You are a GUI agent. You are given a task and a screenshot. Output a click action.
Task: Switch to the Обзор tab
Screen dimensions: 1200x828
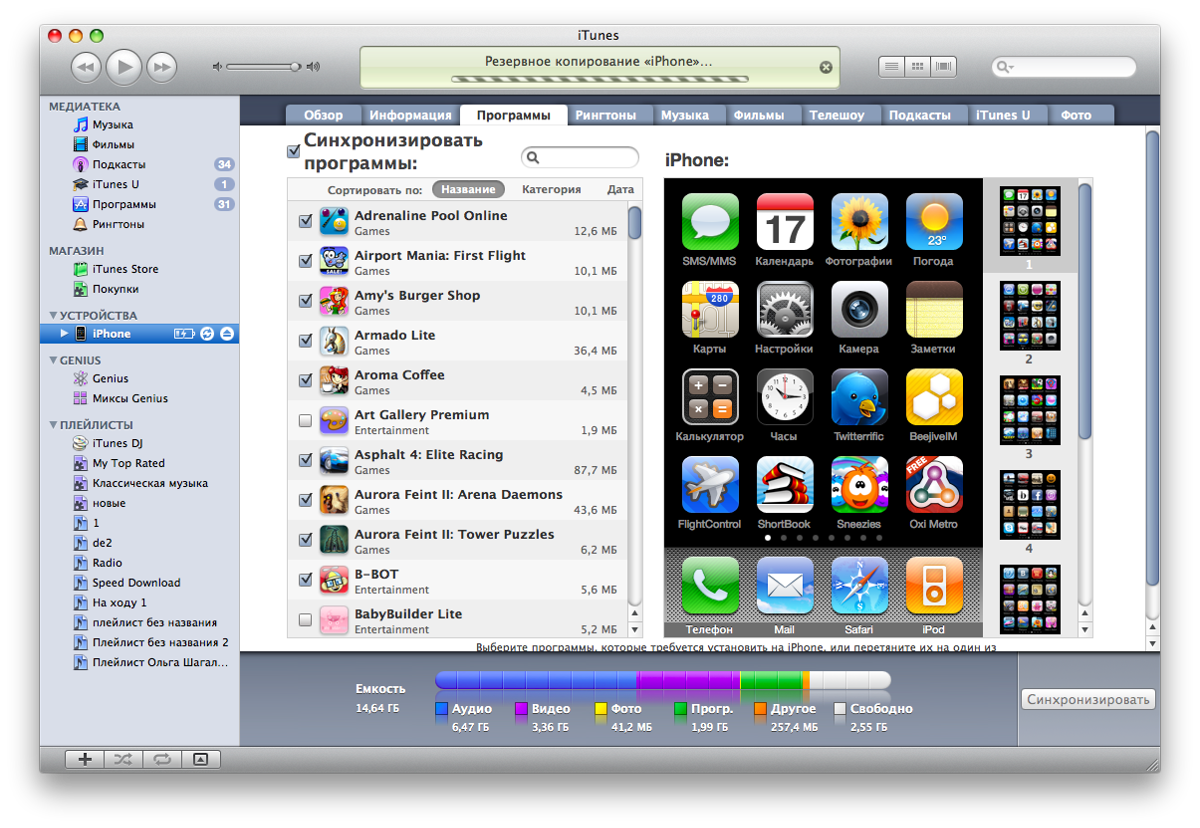click(323, 115)
